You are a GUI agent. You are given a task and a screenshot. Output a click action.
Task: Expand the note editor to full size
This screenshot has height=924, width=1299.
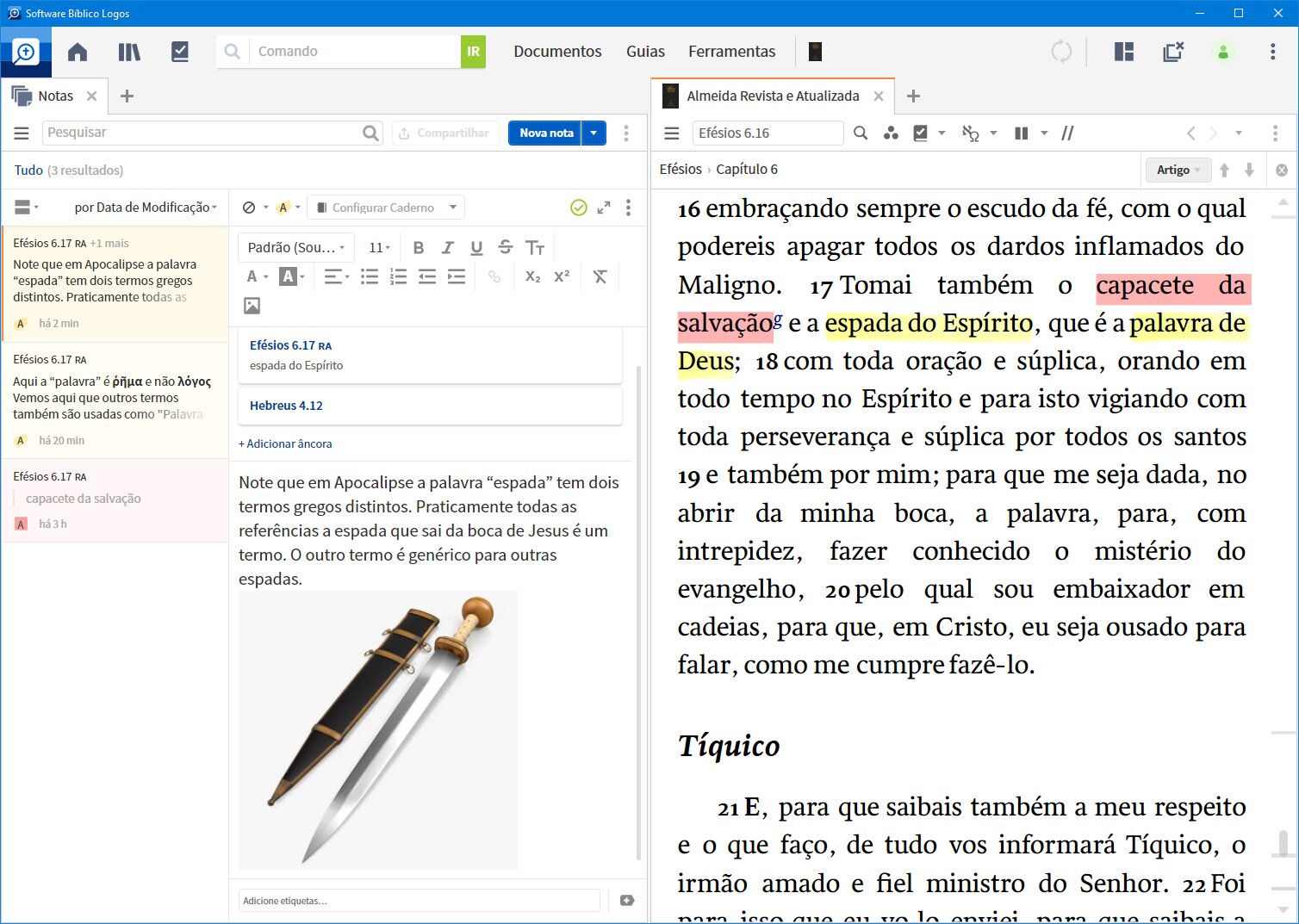point(604,208)
